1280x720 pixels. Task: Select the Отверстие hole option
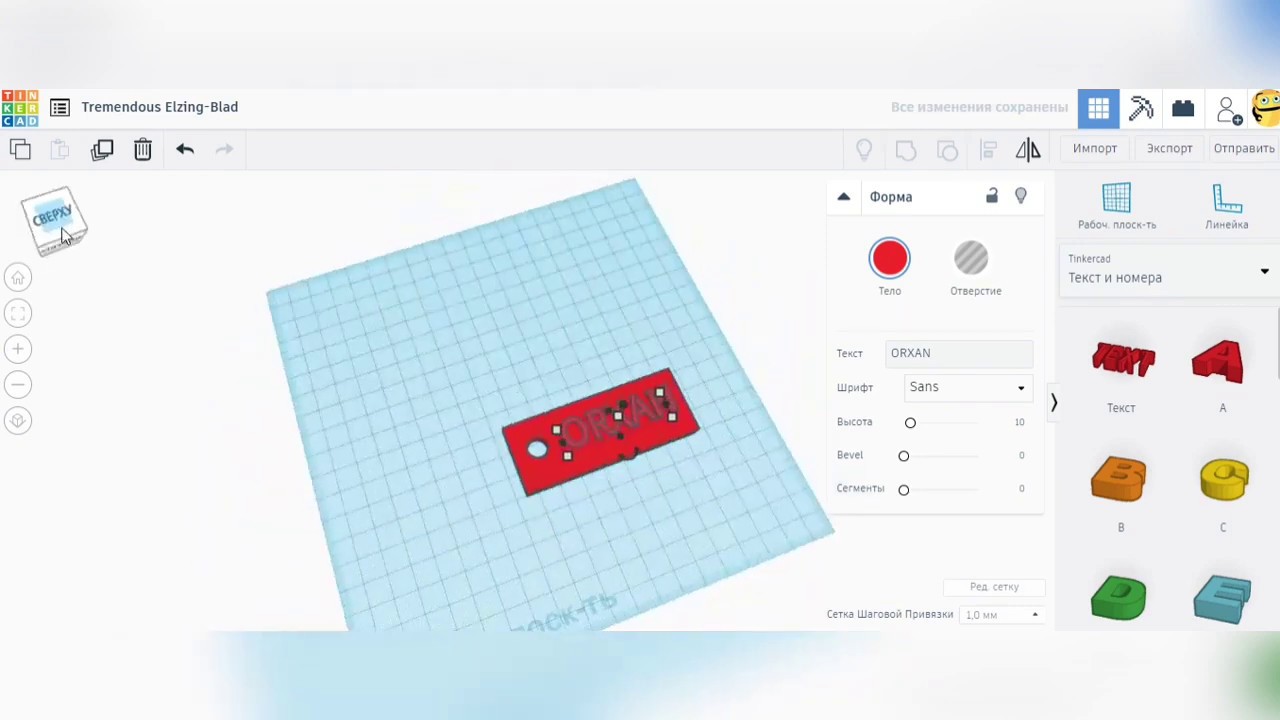coord(971,258)
